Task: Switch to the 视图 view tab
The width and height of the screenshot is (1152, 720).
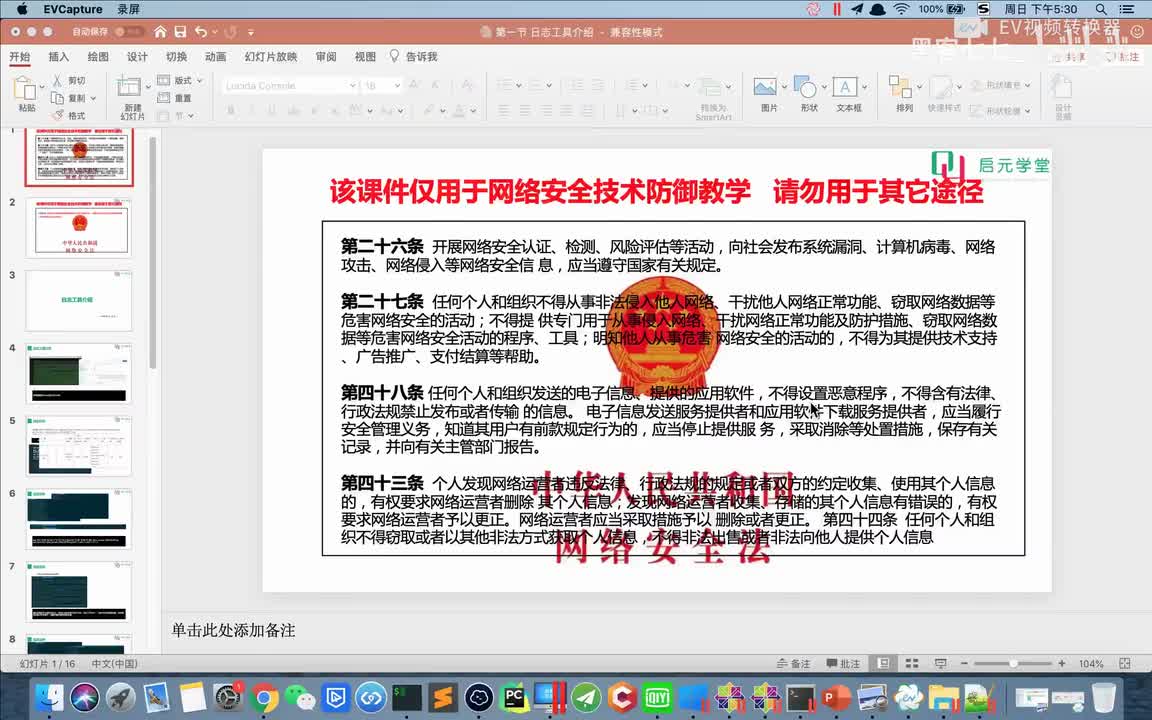Action: (365, 57)
